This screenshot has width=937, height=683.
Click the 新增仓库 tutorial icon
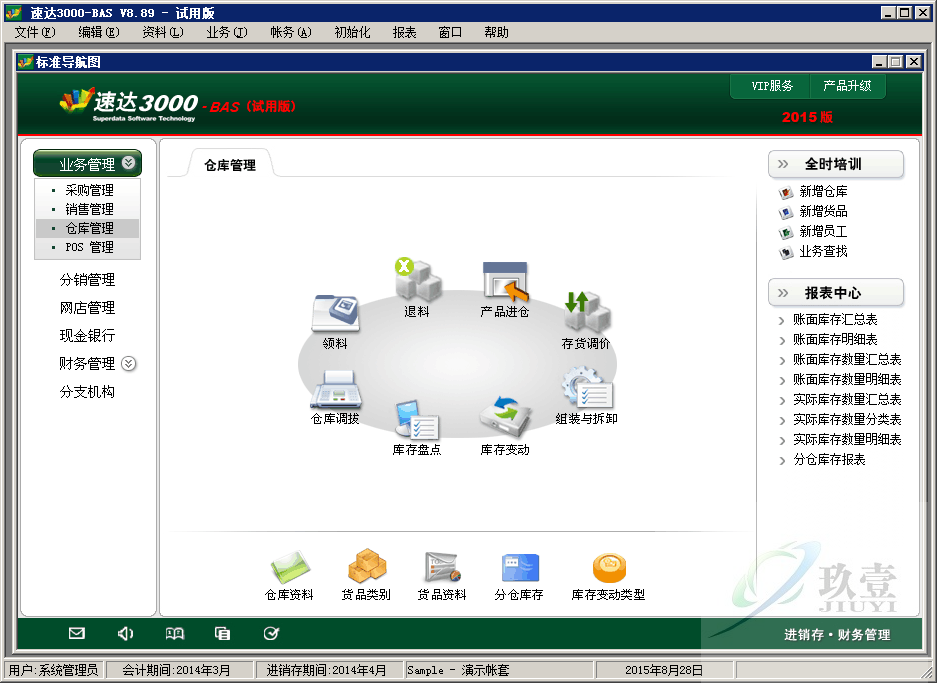tap(786, 192)
